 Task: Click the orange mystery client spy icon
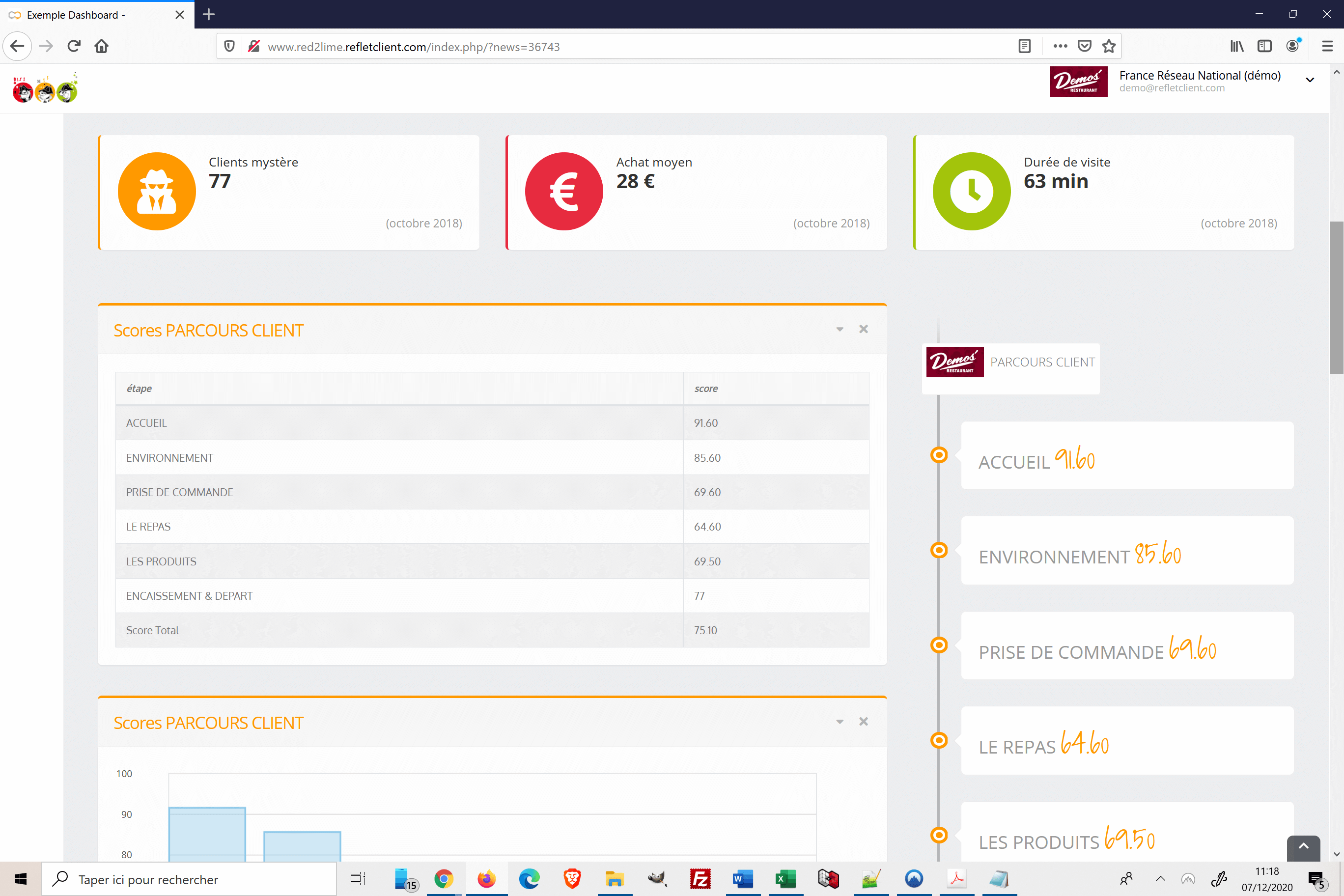point(157,192)
